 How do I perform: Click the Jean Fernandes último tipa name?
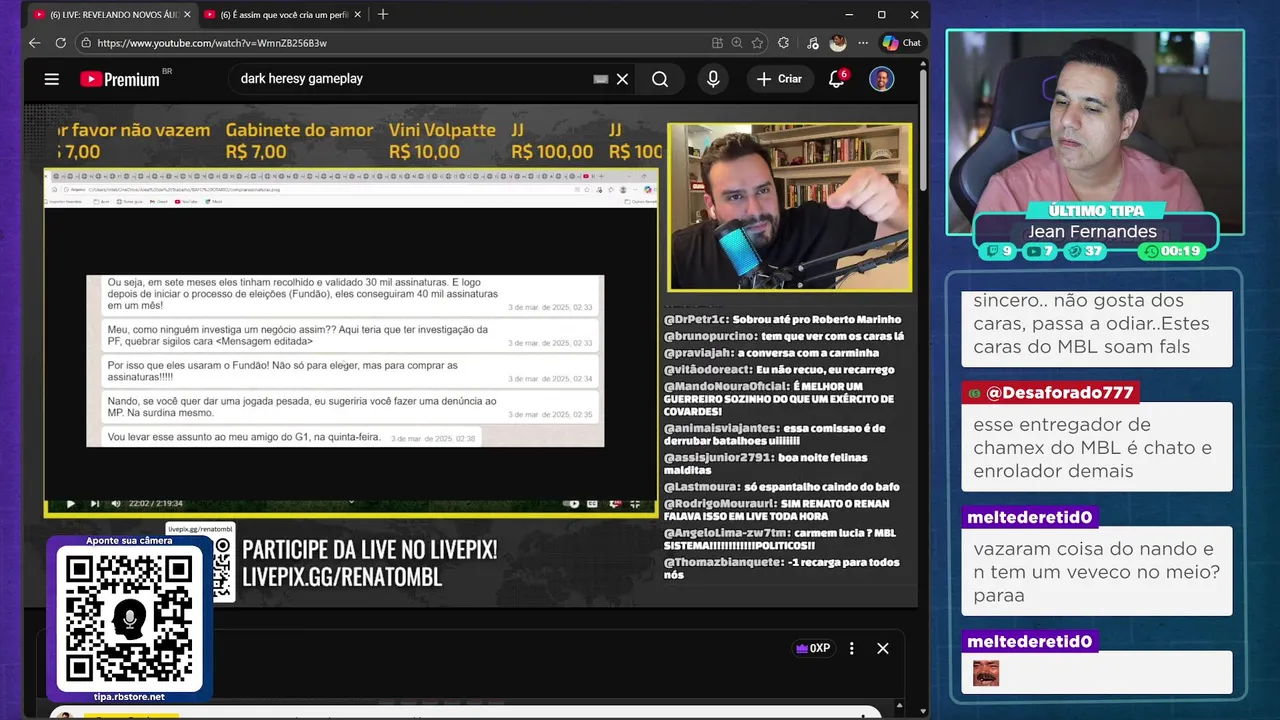pos(1092,231)
